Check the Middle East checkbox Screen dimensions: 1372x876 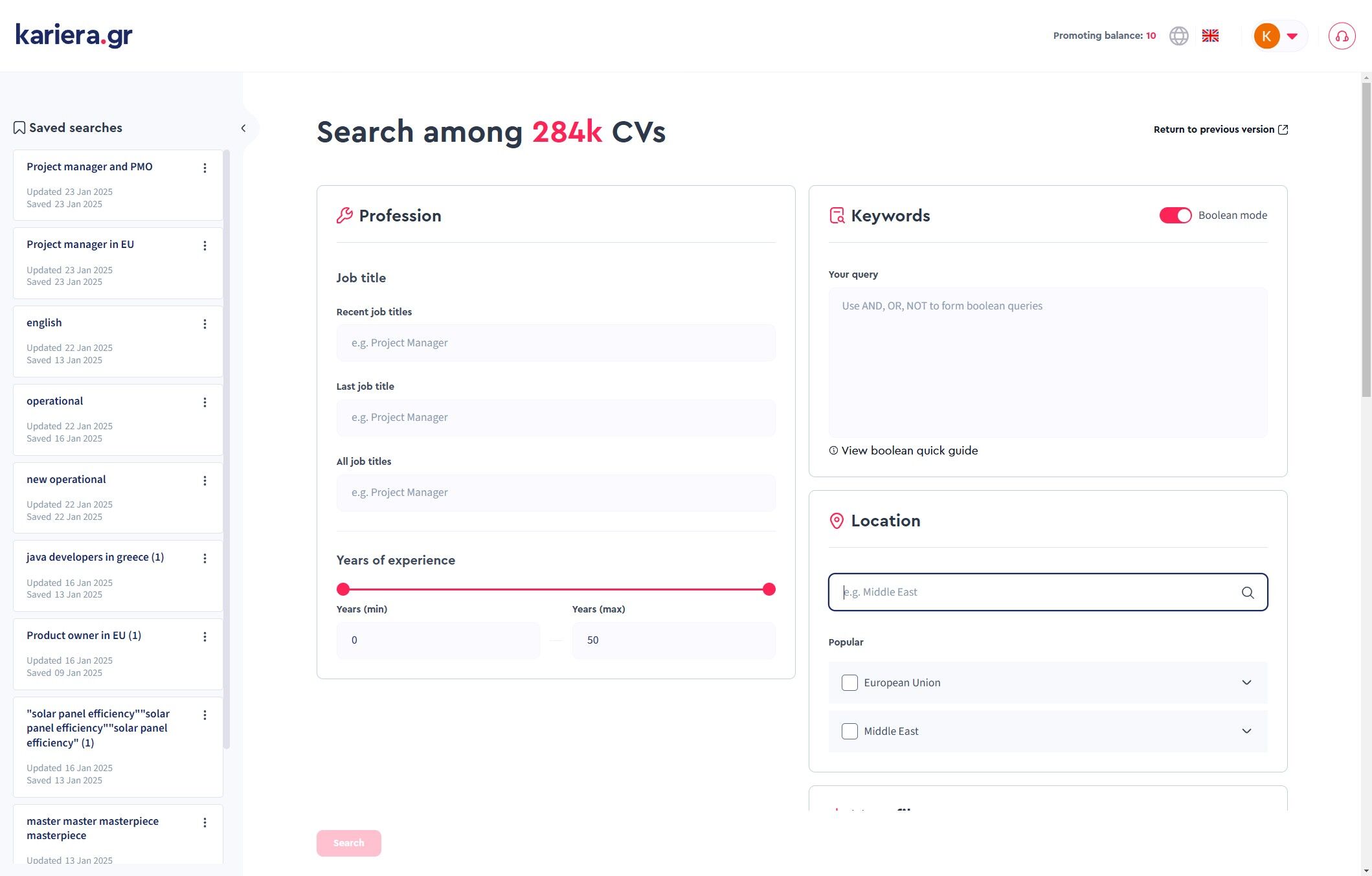pyautogui.click(x=849, y=731)
